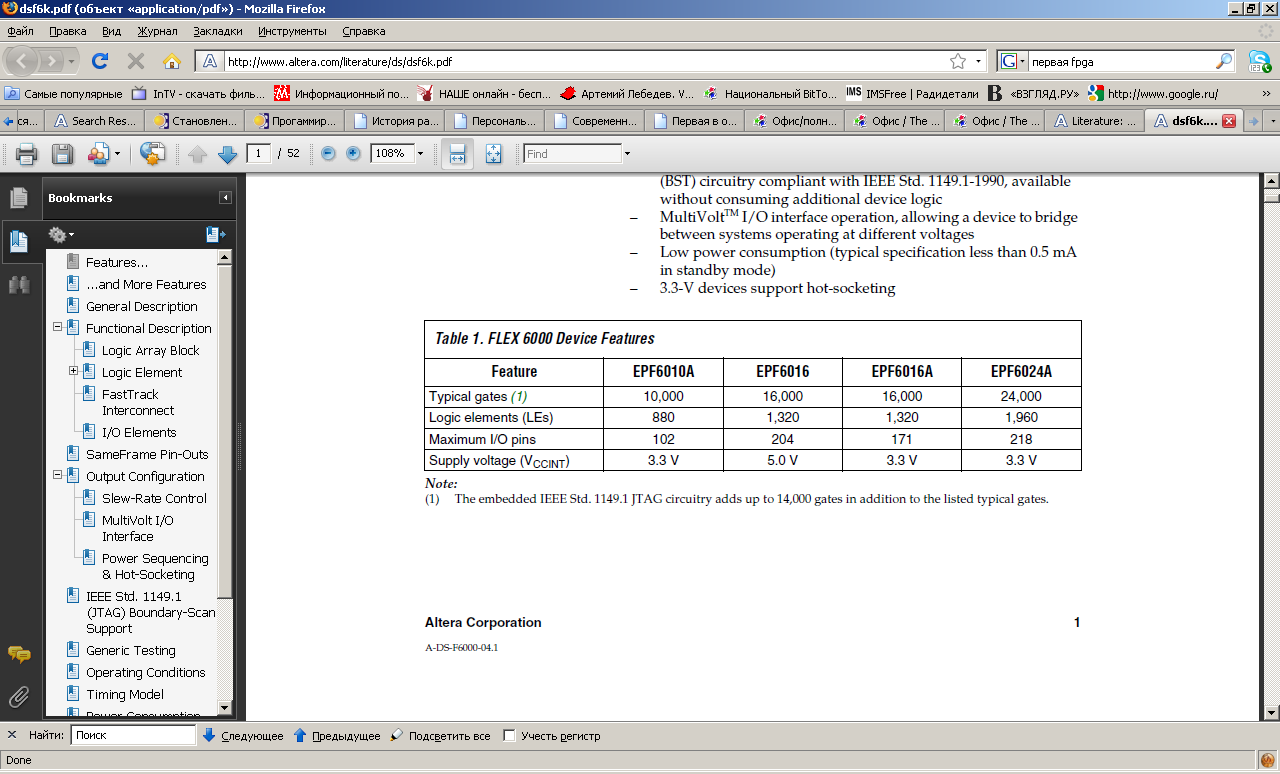Switch to the Search Res... tab
Screen dimensions: 1280x774
pyautogui.click(x=95, y=121)
